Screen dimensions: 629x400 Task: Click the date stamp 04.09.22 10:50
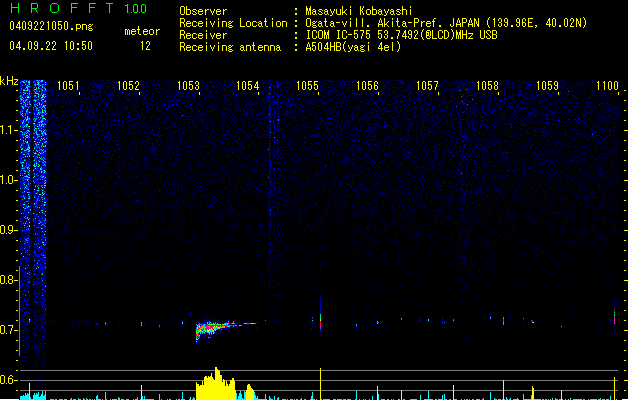pyautogui.click(x=51, y=46)
